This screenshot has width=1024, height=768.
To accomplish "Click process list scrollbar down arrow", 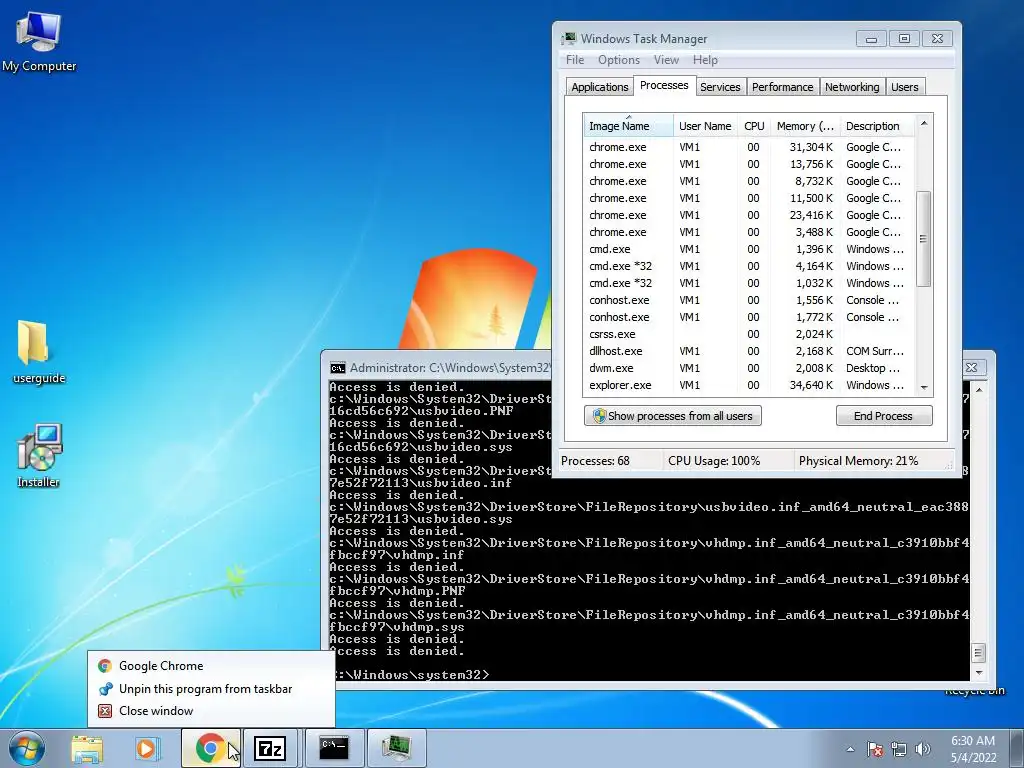I will click(x=923, y=387).
